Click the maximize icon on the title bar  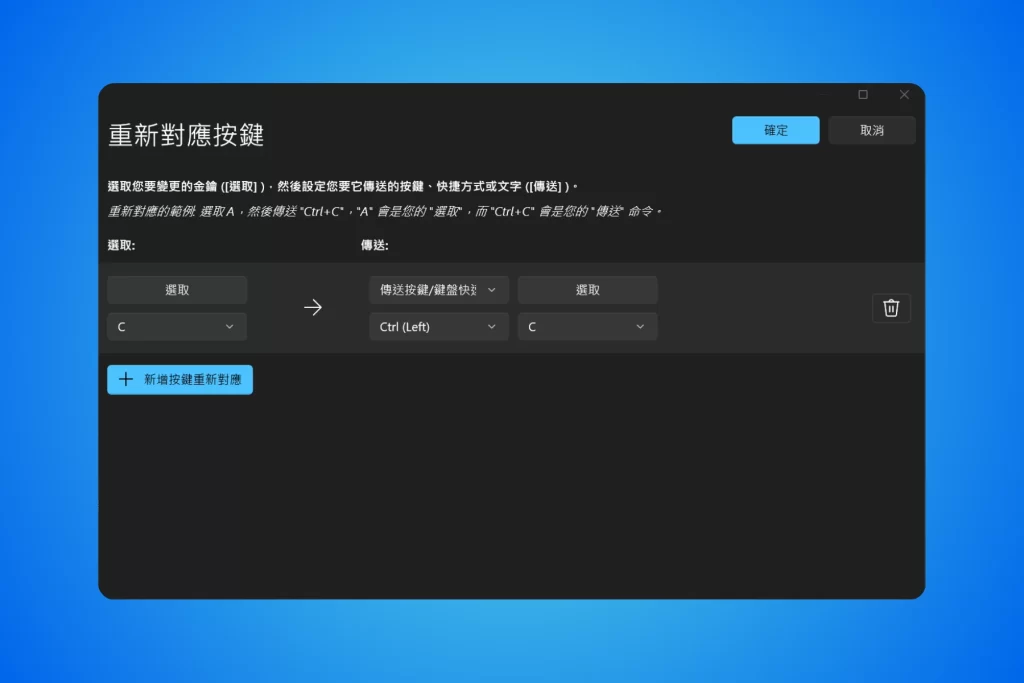tap(862, 94)
